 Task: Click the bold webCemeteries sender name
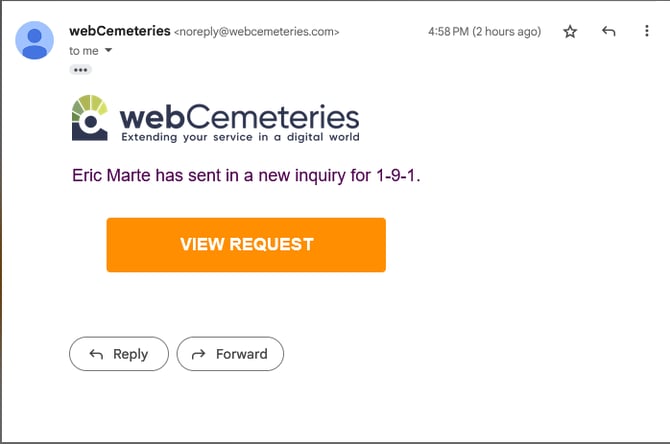(x=120, y=31)
